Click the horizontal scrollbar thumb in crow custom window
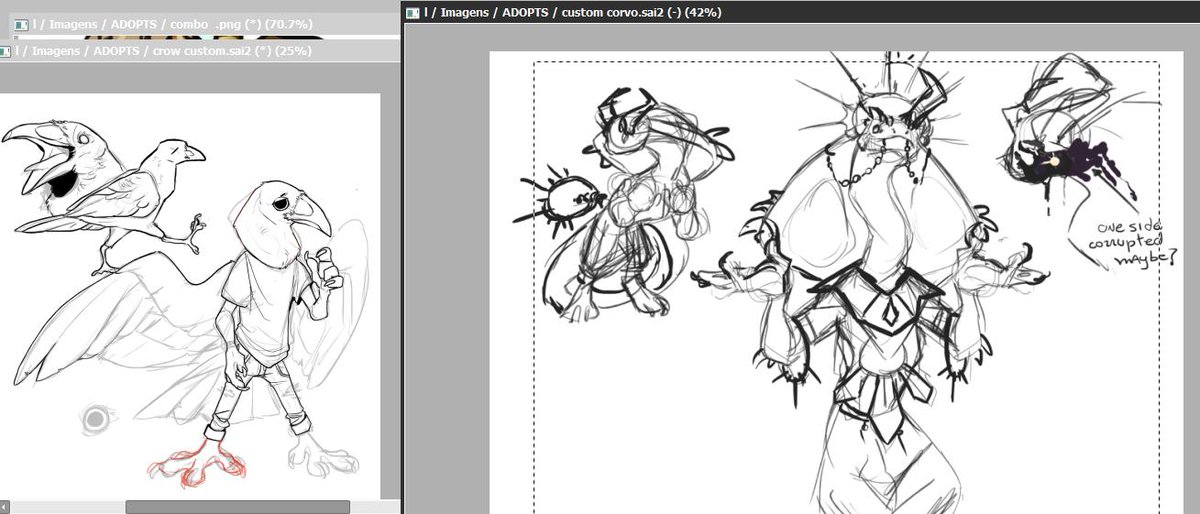The height and width of the screenshot is (514, 1200). coord(237,507)
